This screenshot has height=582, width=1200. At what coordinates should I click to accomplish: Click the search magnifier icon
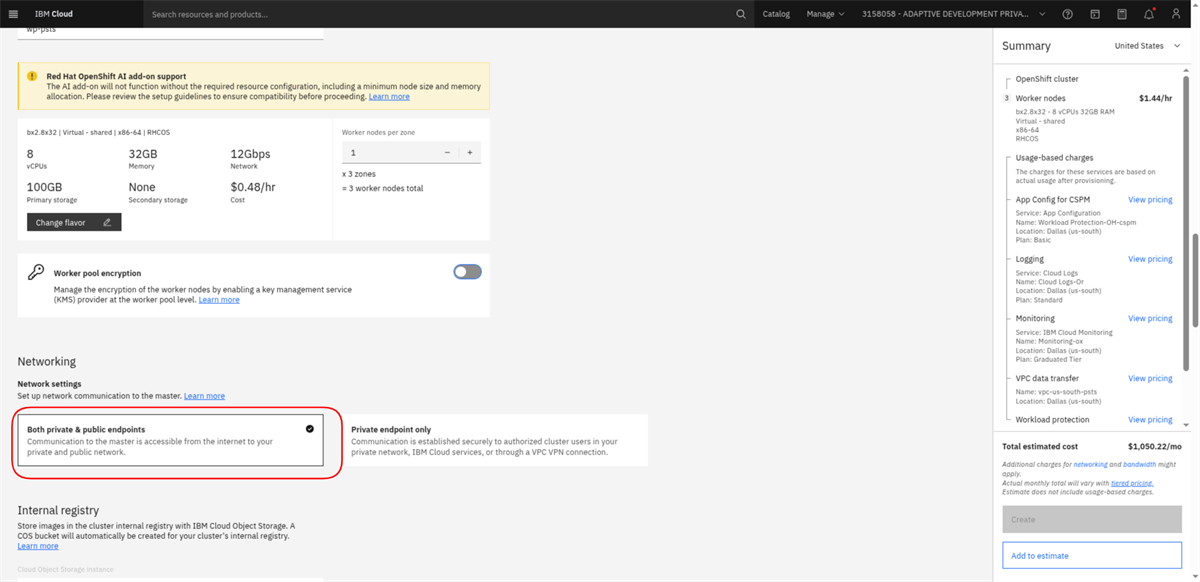(741, 14)
